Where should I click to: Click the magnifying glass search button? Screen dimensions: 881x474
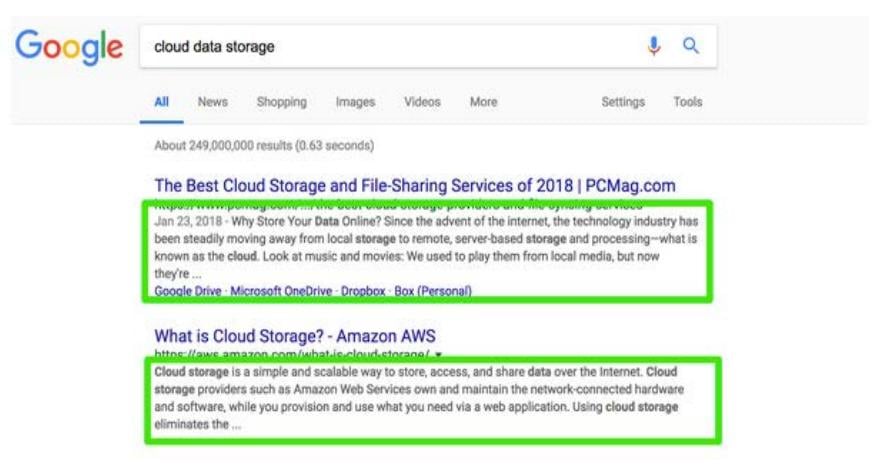pyautogui.click(x=691, y=45)
